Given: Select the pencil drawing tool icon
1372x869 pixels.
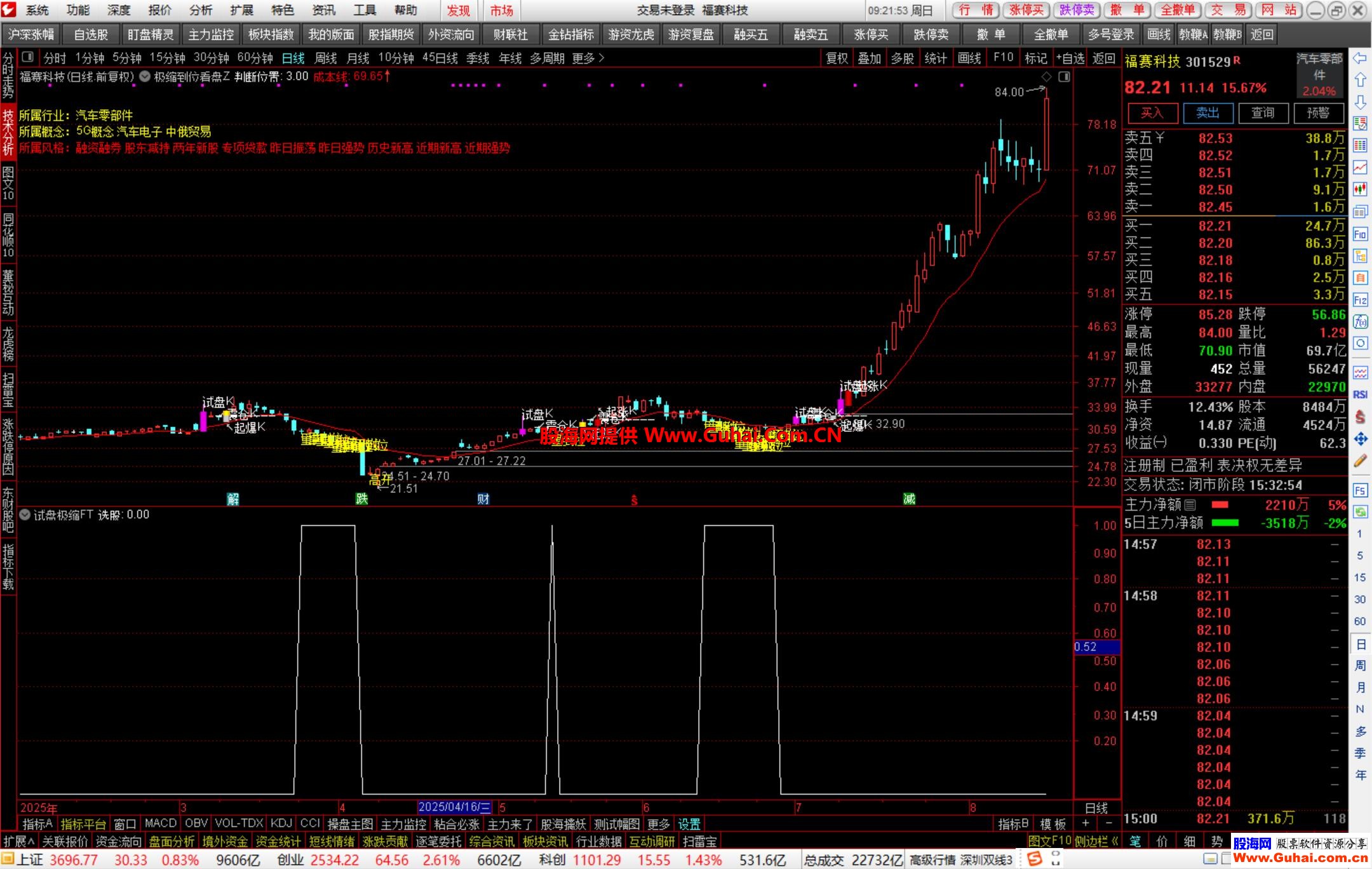Looking at the screenshot, I should tap(1360, 461).
